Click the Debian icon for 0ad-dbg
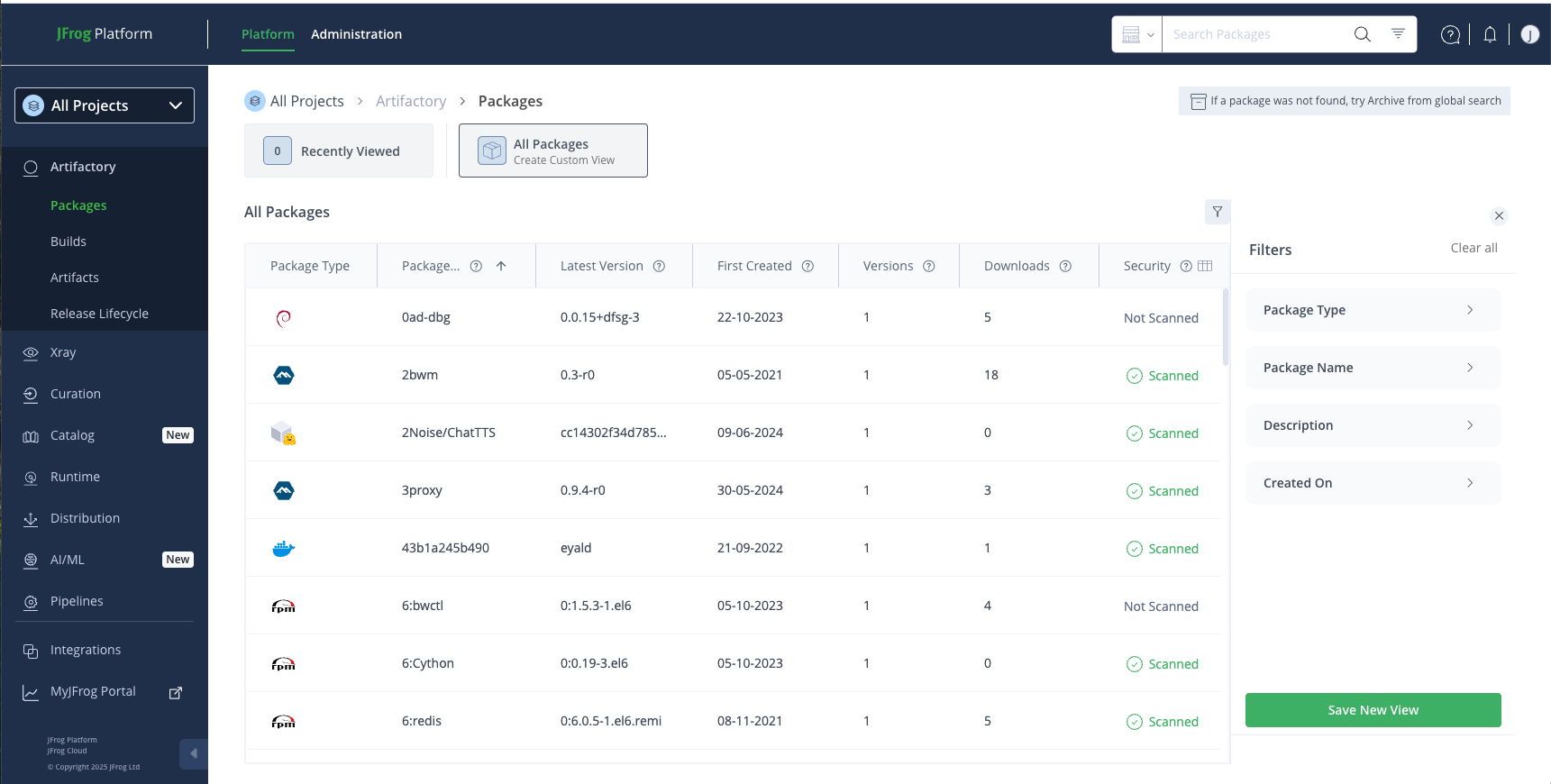This screenshot has width=1551, height=784. pos(284,317)
